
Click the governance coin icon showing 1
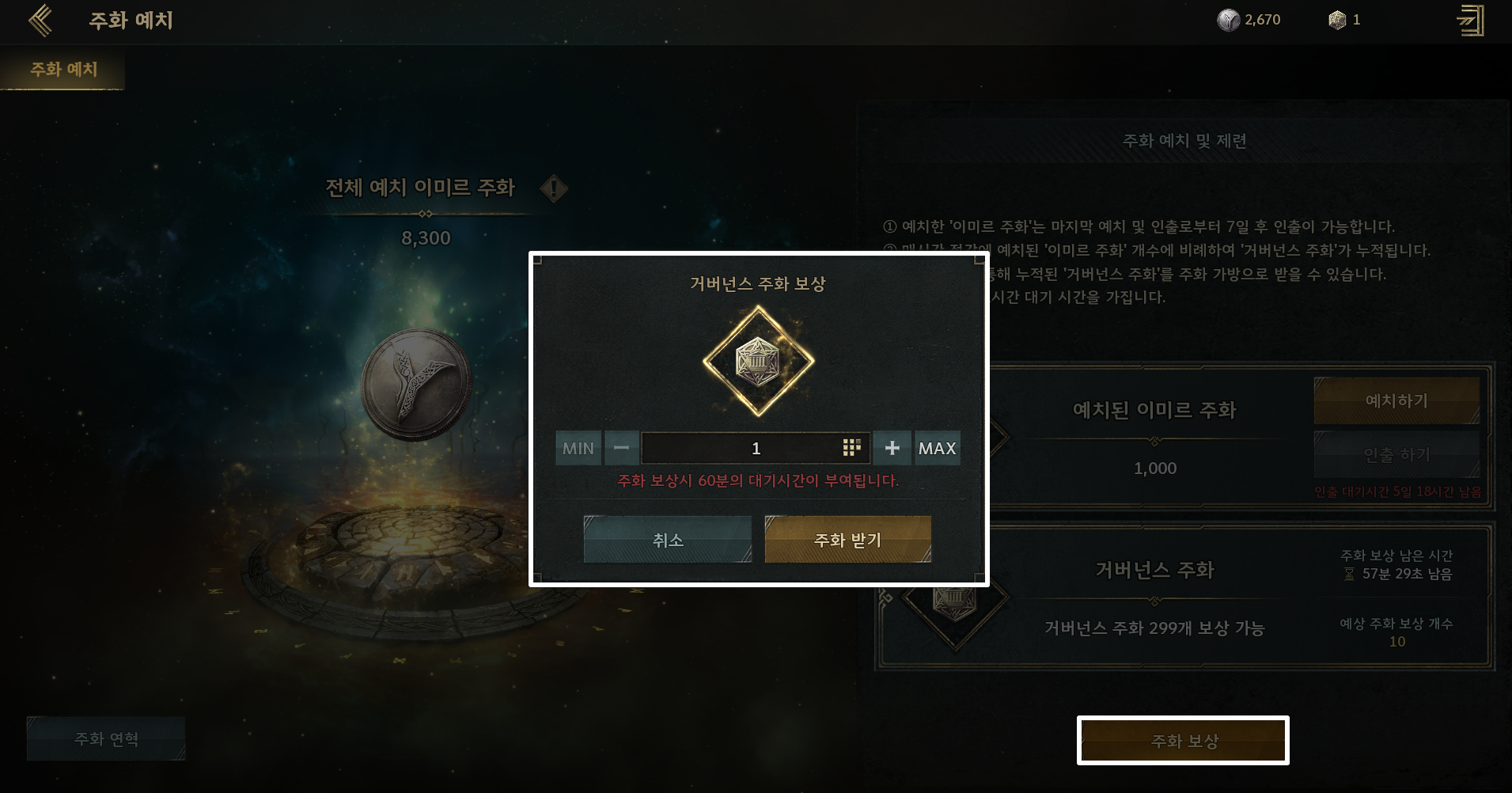[x=1337, y=20]
